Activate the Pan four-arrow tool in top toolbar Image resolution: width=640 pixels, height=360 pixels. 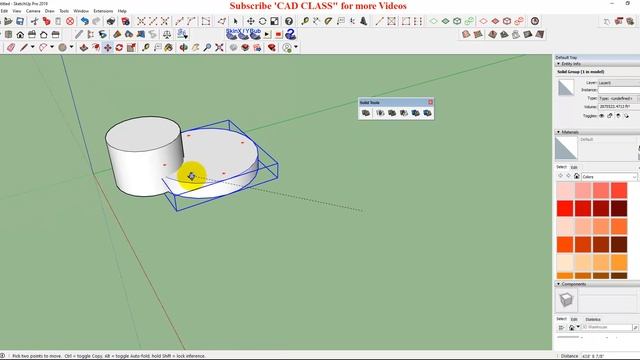point(251,21)
